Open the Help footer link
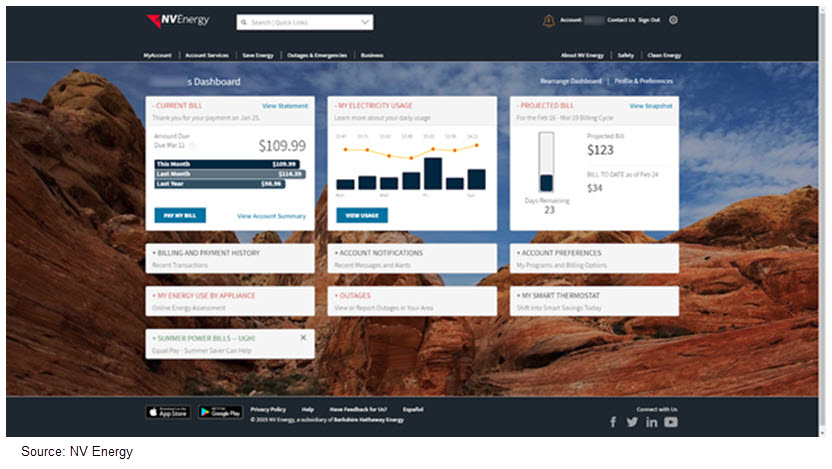The height and width of the screenshot is (469, 832). [x=308, y=410]
